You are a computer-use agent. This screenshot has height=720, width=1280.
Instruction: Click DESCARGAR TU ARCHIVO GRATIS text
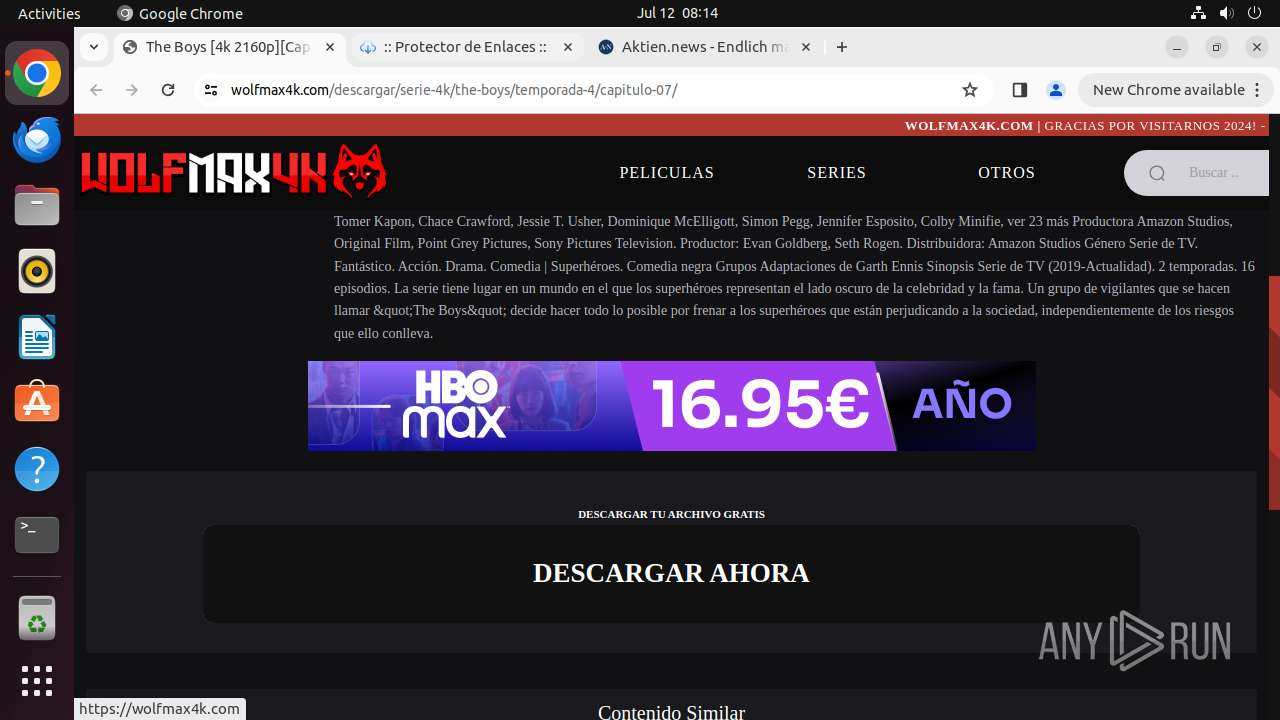click(671, 514)
